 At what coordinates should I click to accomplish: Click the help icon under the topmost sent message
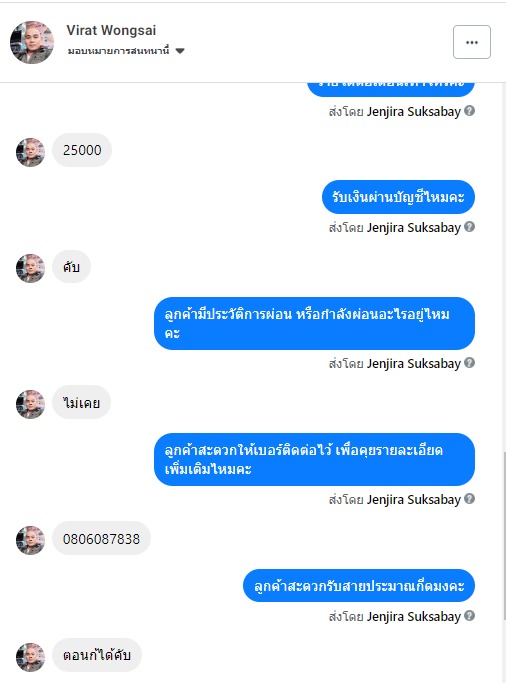(469, 111)
